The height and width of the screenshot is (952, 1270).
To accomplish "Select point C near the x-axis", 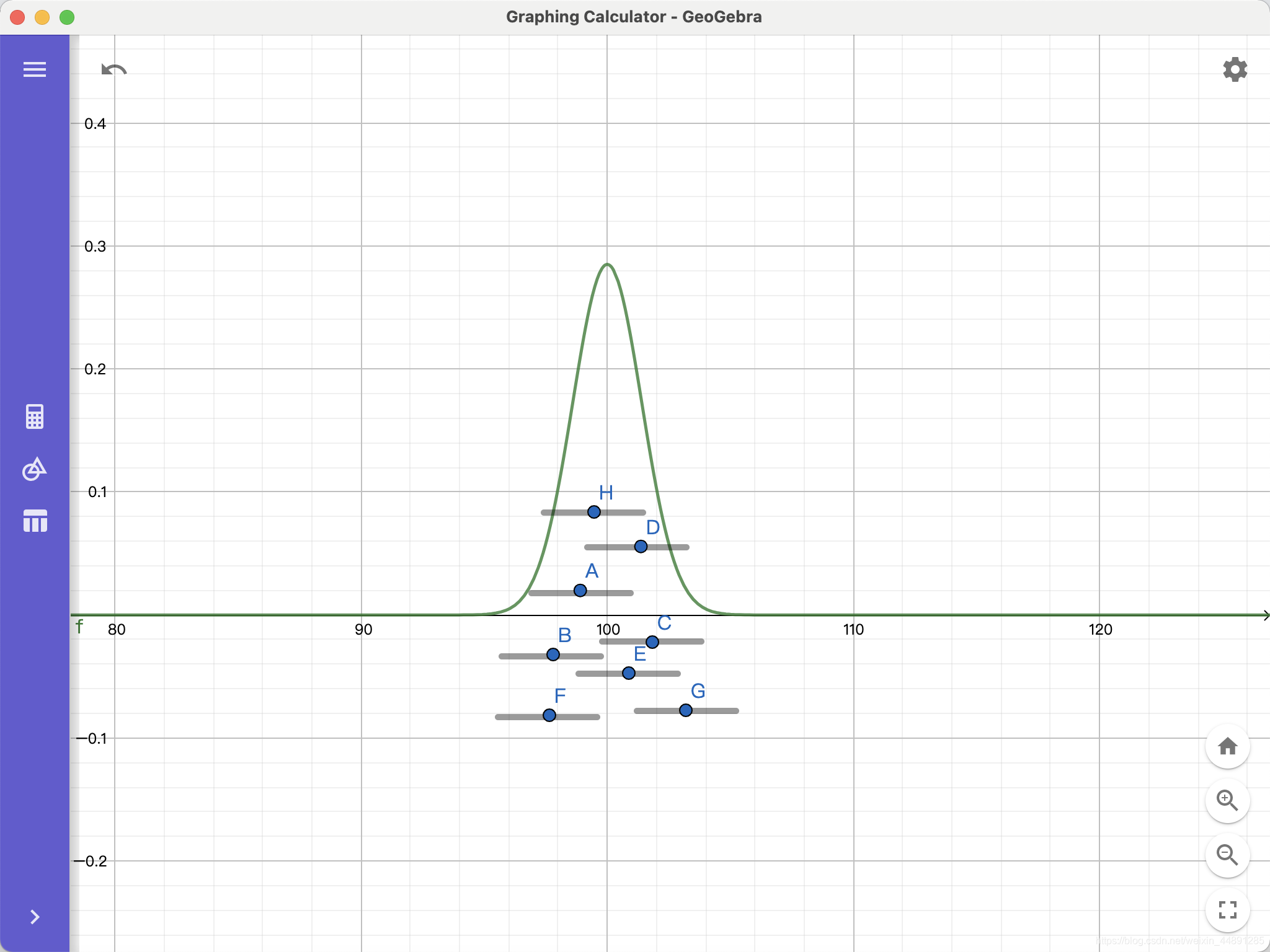I will [652, 642].
